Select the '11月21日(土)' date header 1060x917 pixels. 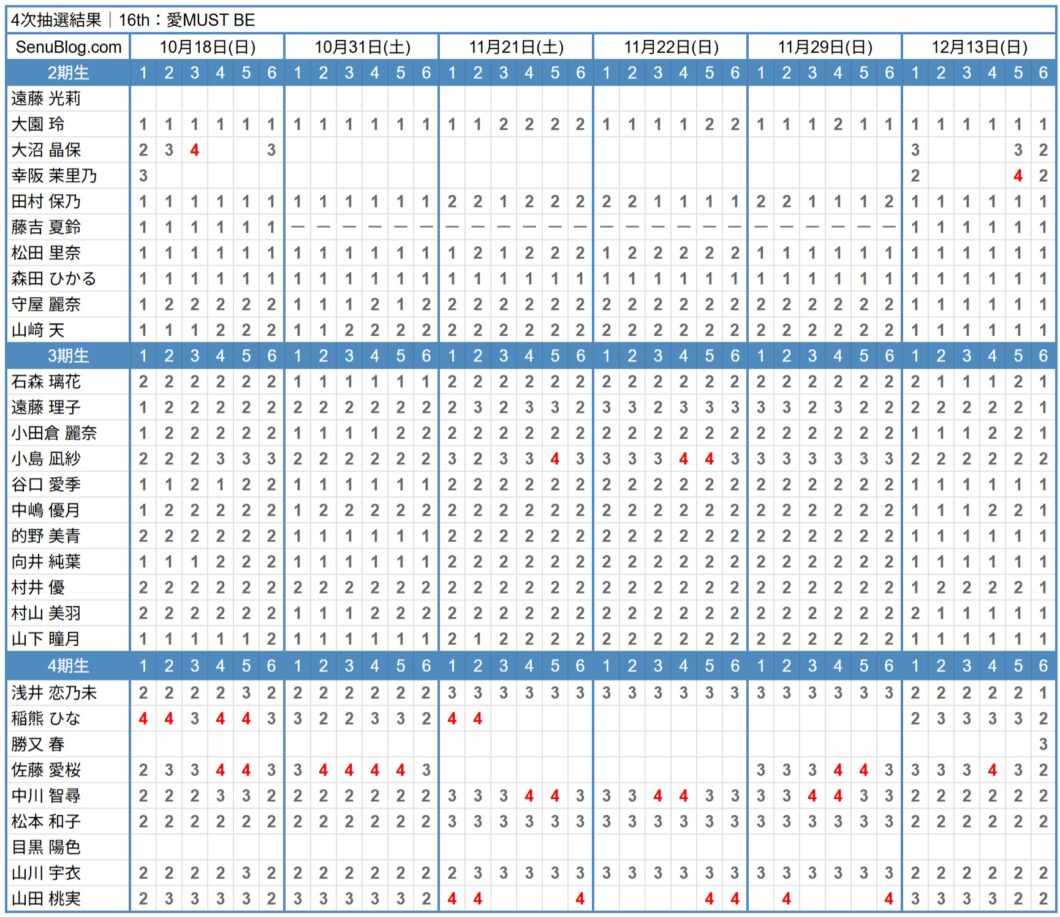[x=516, y=47]
